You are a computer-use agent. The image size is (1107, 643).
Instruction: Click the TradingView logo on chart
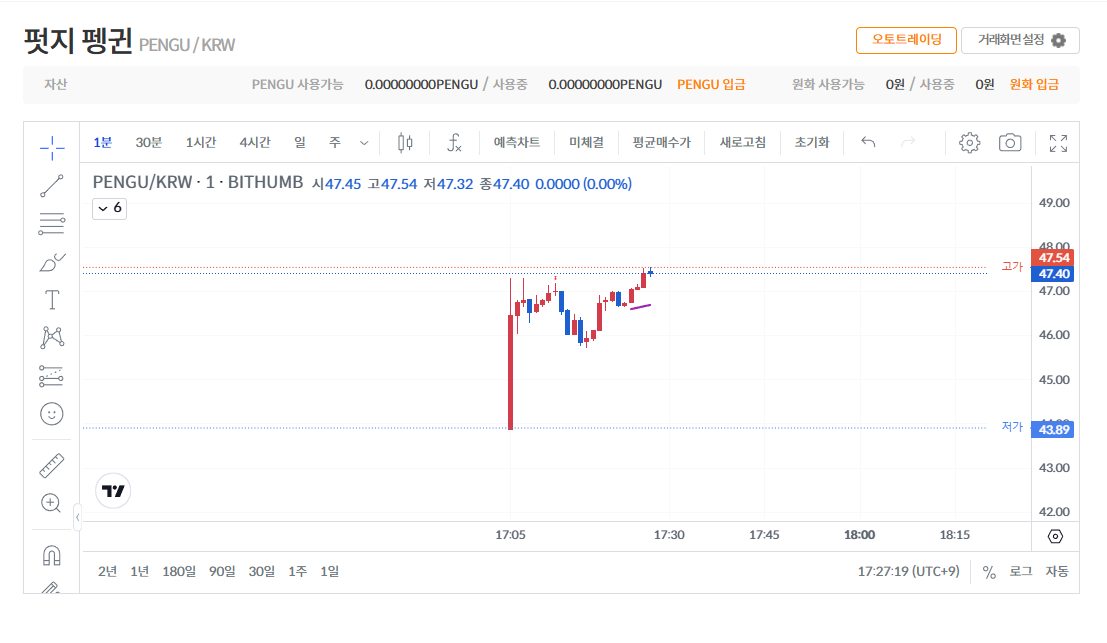pos(113,491)
